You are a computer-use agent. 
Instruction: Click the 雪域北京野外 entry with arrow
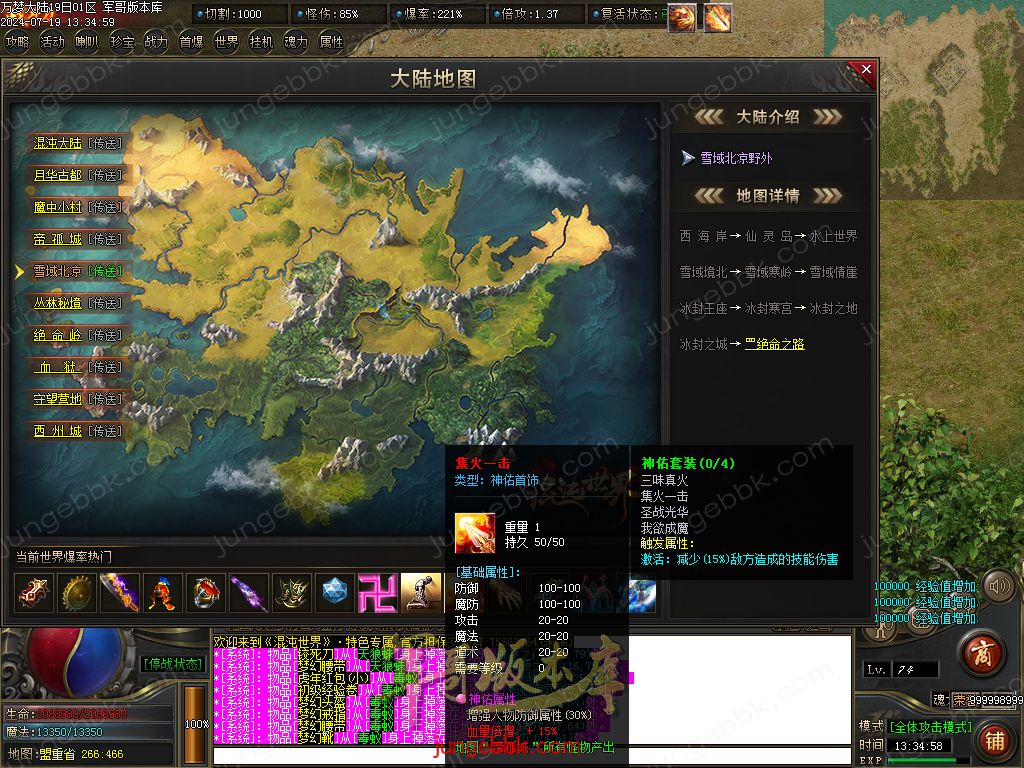(x=726, y=158)
